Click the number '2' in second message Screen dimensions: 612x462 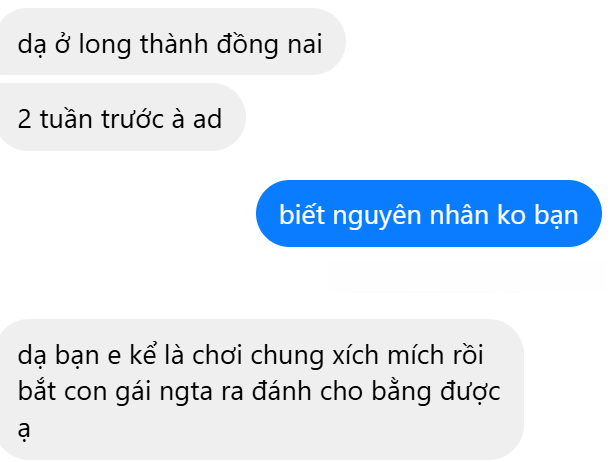[x=24, y=119]
